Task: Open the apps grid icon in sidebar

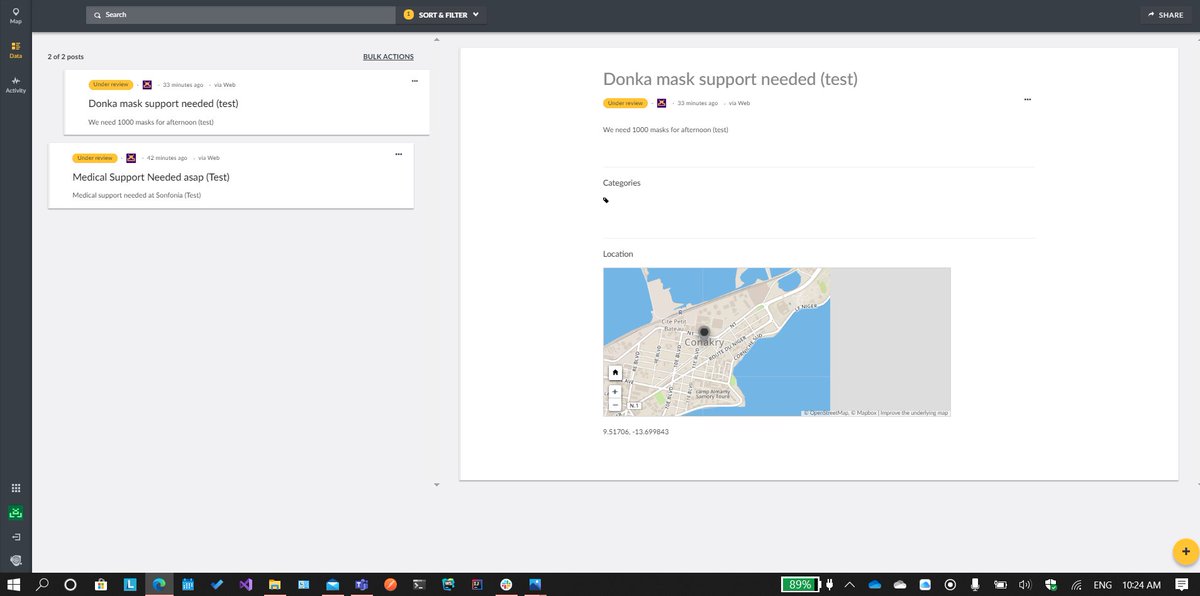Action: 15,489
